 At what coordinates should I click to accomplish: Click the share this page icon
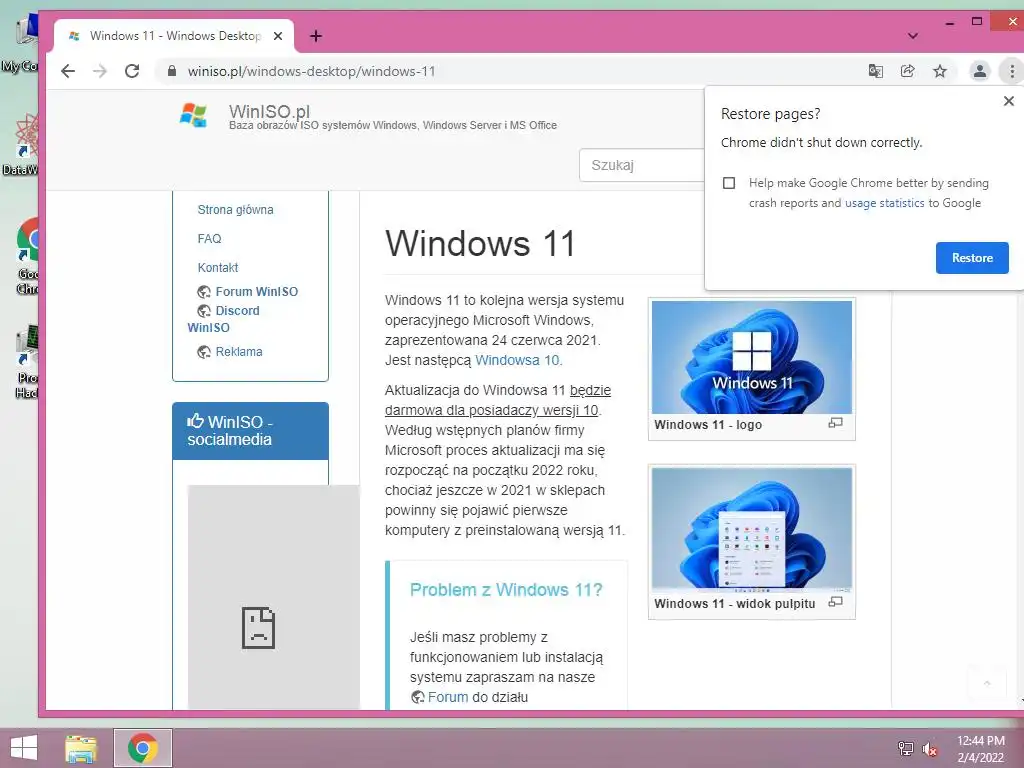[908, 71]
